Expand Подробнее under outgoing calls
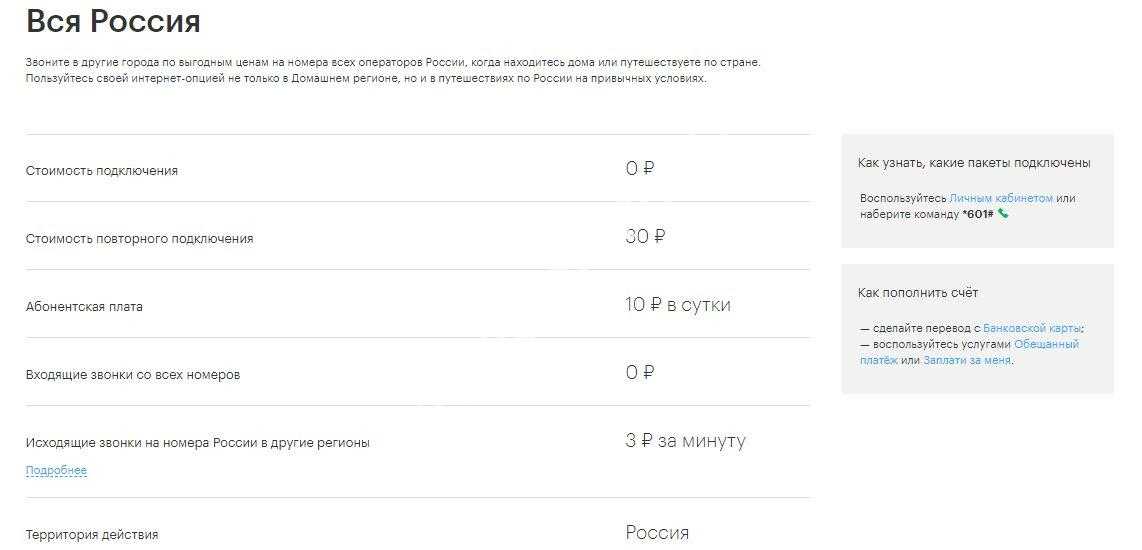This screenshot has height=550, width=1142. point(56,470)
